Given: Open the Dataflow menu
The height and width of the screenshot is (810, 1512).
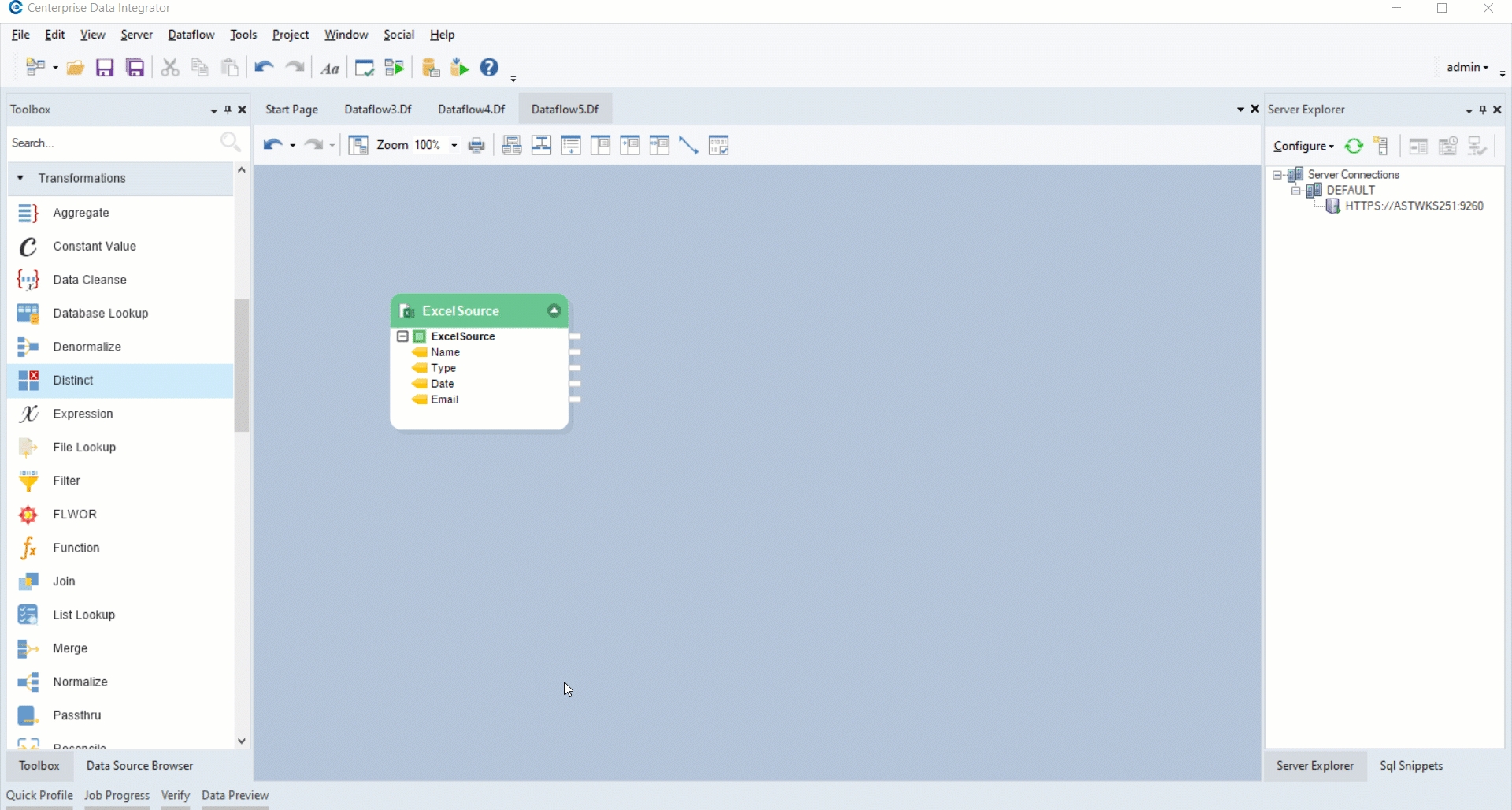Looking at the screenshot, I should (191, 35).
